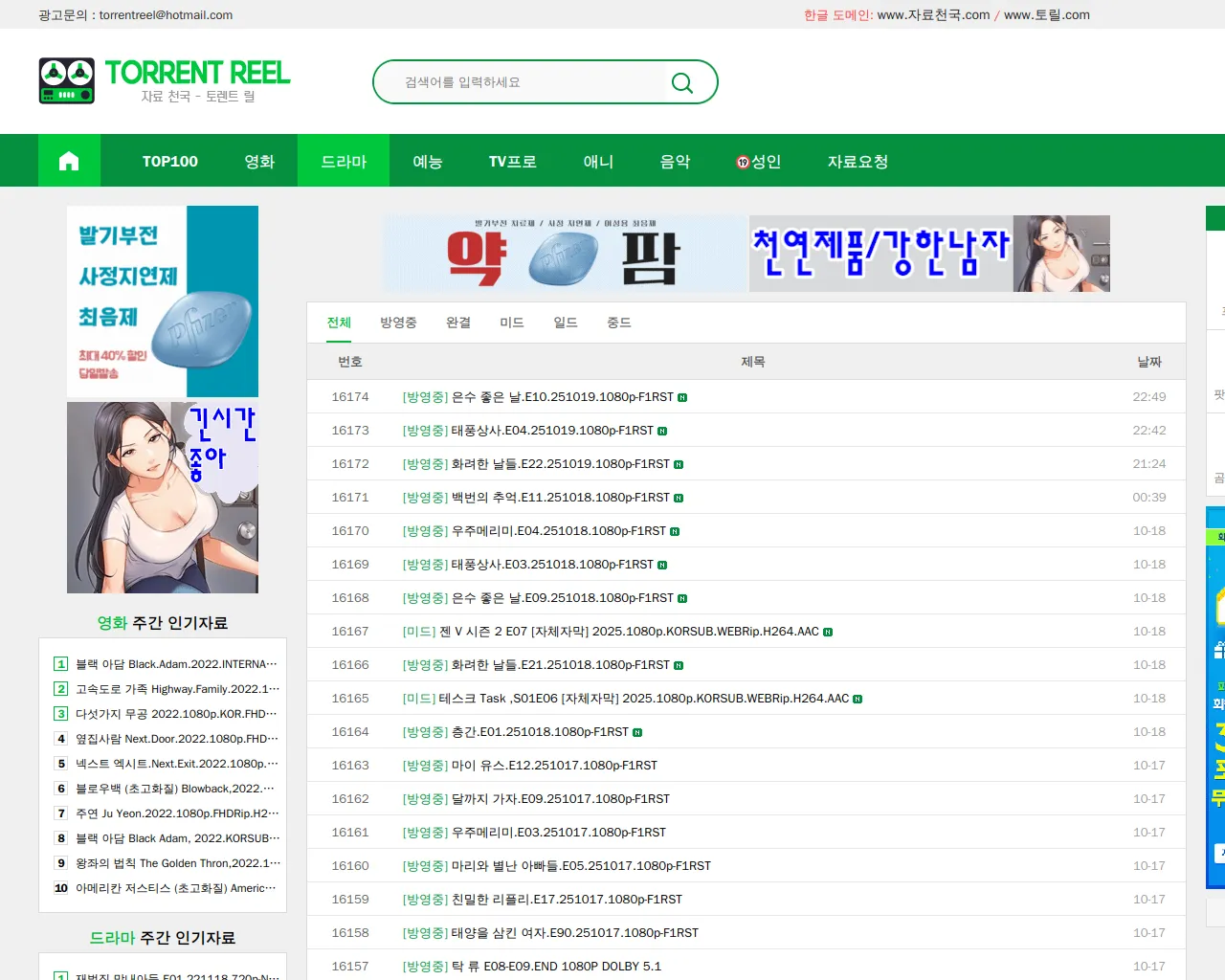This screenshot has height=980, width=1225.
Task: Open post 태풍상사.E04.251019
Action: click(x=552, y=431)
